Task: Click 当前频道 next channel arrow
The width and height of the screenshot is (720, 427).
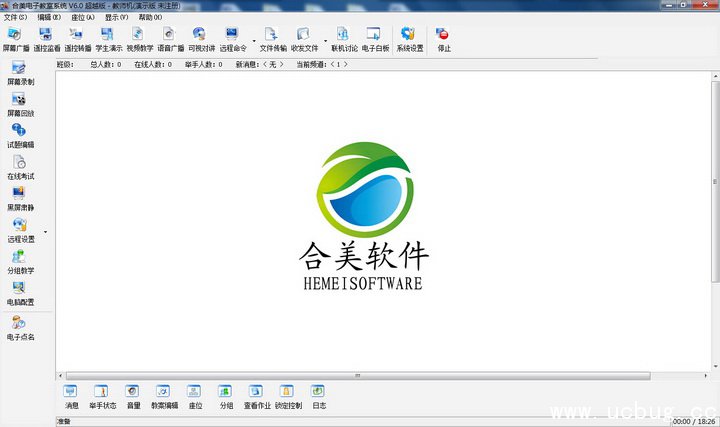Action: 346,65
